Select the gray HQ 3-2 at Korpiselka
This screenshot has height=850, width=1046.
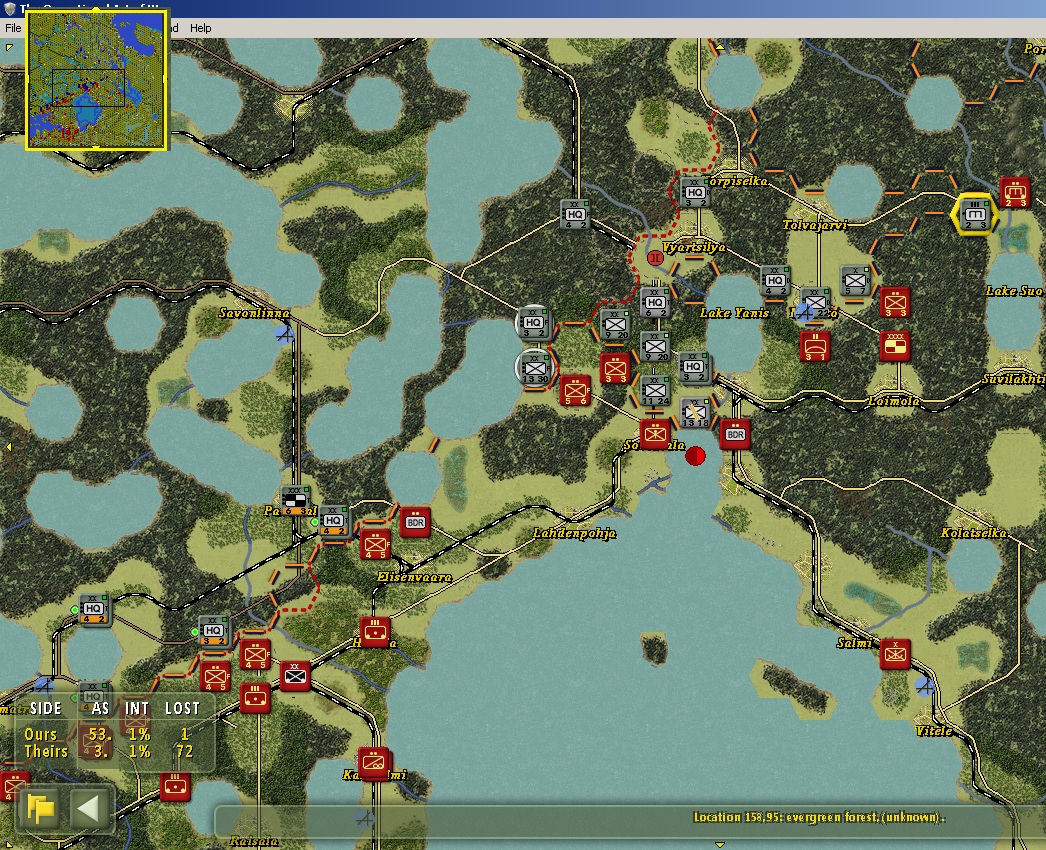694,193
